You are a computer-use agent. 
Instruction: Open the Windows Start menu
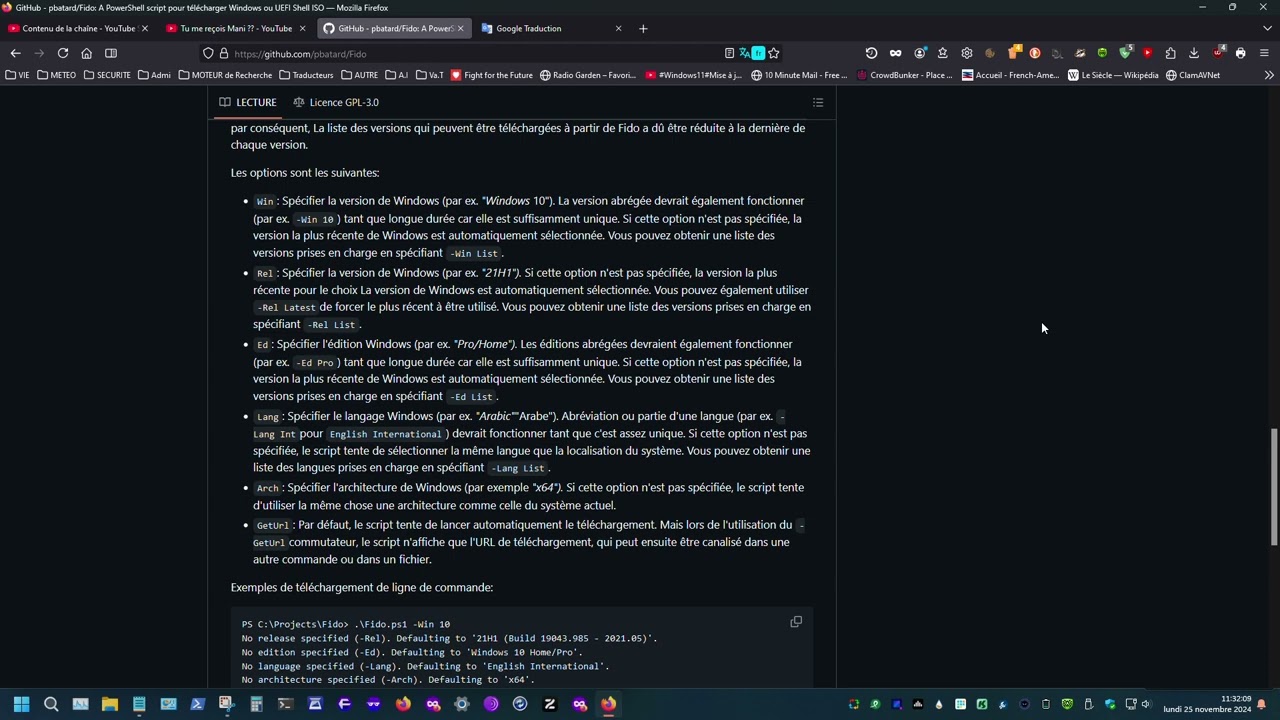coord(21,704)
